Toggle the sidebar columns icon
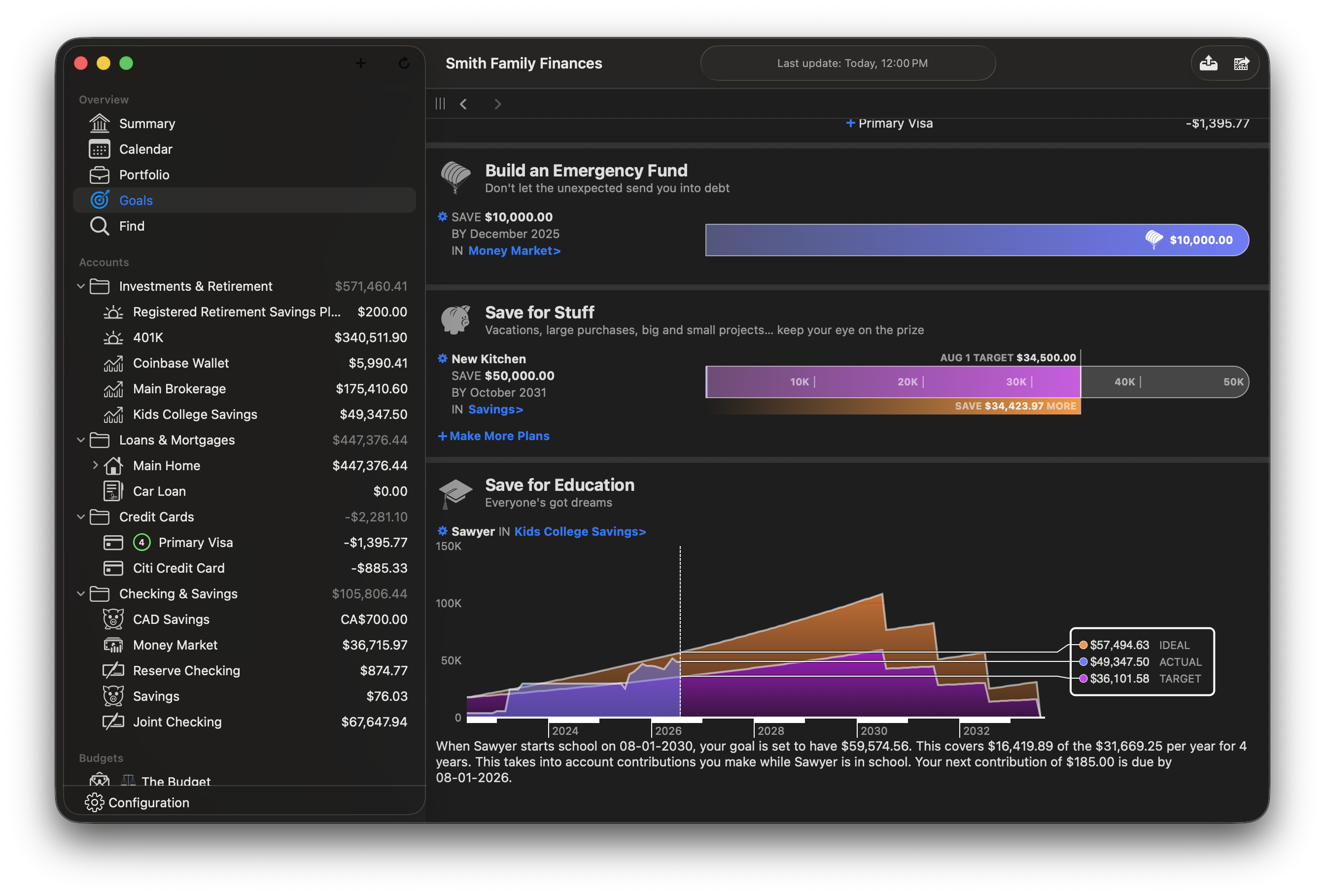1325x896 pixels. (x=440, y=103)
